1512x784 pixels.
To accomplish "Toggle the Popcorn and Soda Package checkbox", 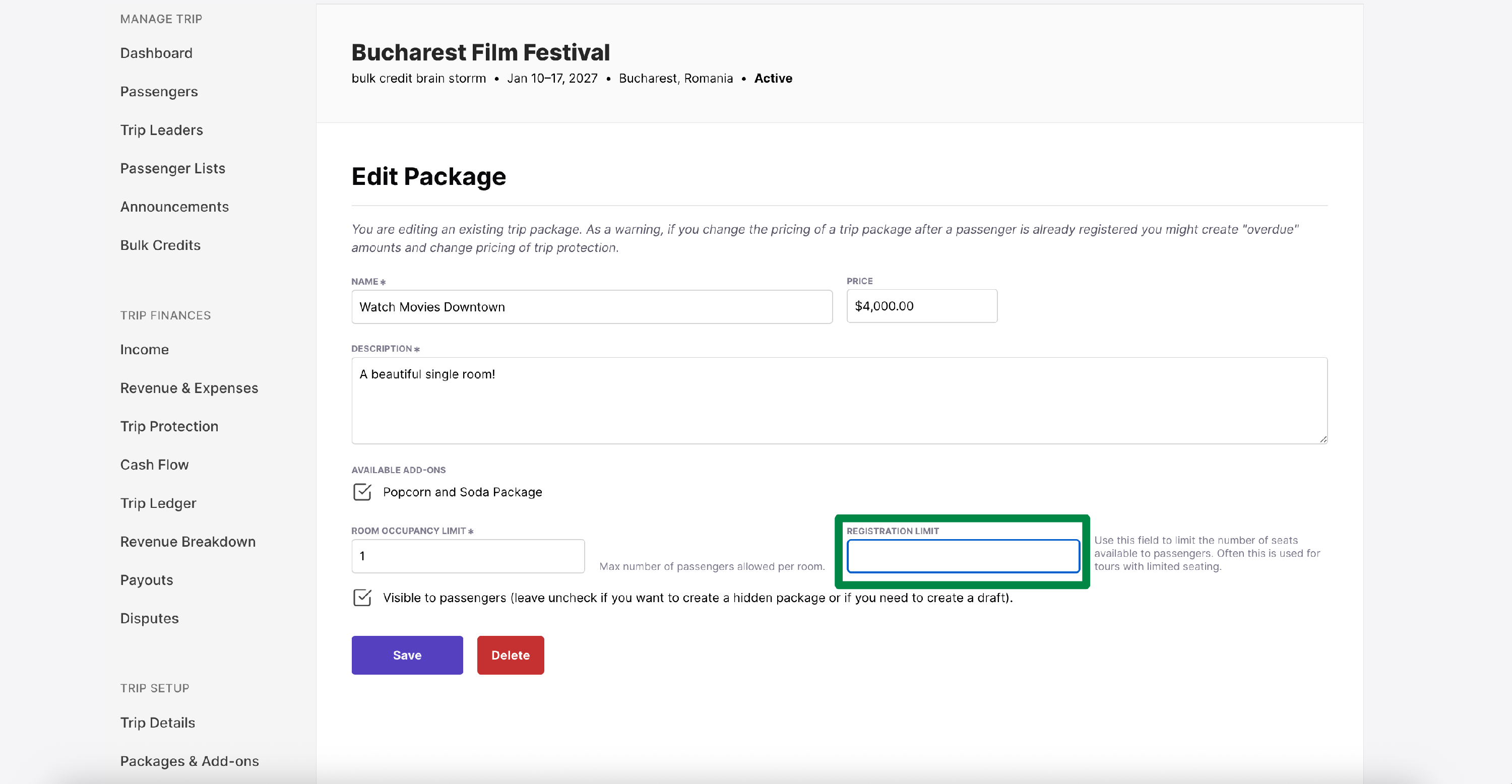I will pyautogui.click(x=362, y=492).
